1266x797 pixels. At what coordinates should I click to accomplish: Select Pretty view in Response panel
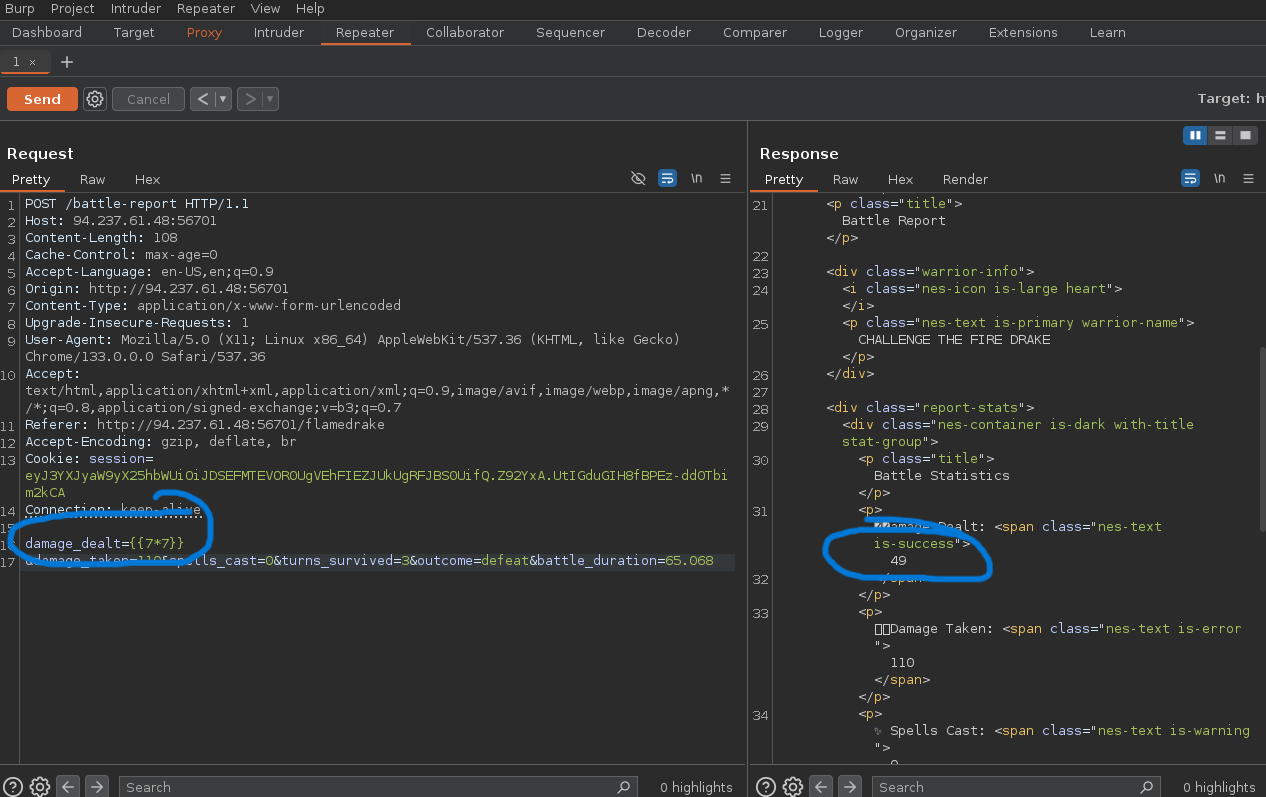coord(784,179)
